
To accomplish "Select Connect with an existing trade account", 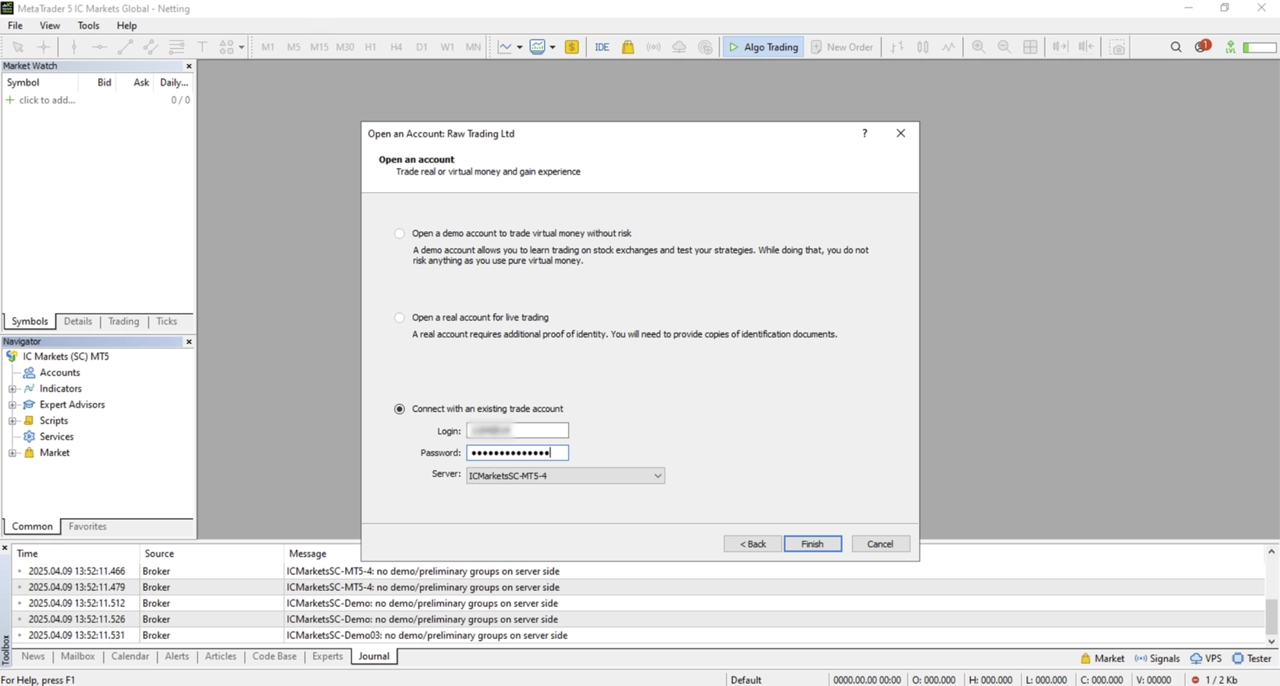I will [400, 409].
